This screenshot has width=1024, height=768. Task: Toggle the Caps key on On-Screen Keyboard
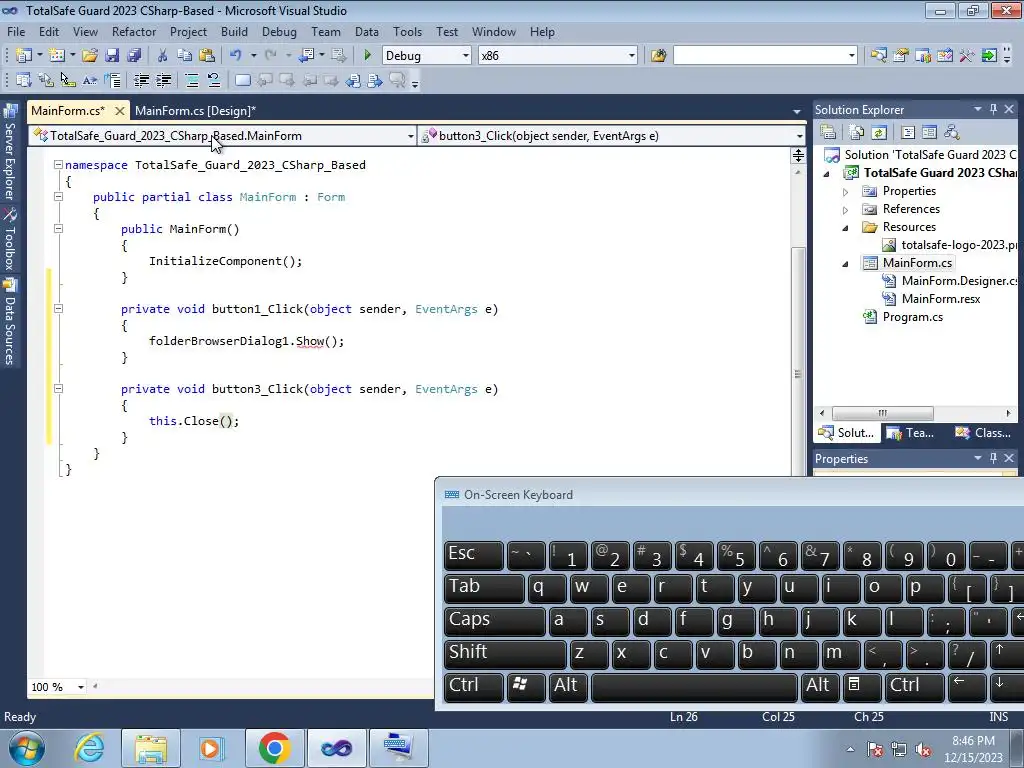(494, 620)
